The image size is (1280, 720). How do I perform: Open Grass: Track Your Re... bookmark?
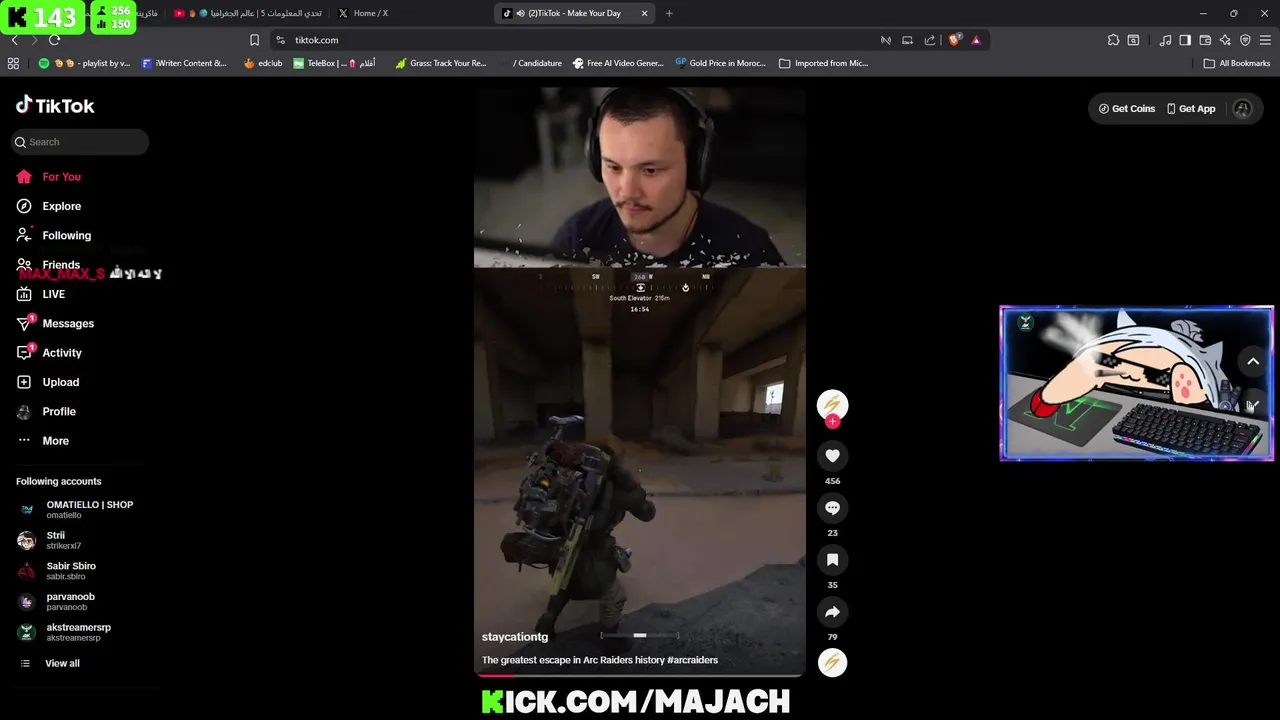point(441,63)
